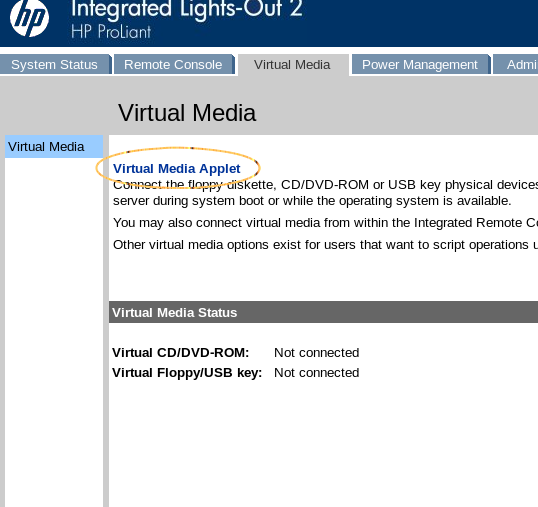
Task: Click the HP ProLiant subtitle text
Action: [x=111, y=32]
